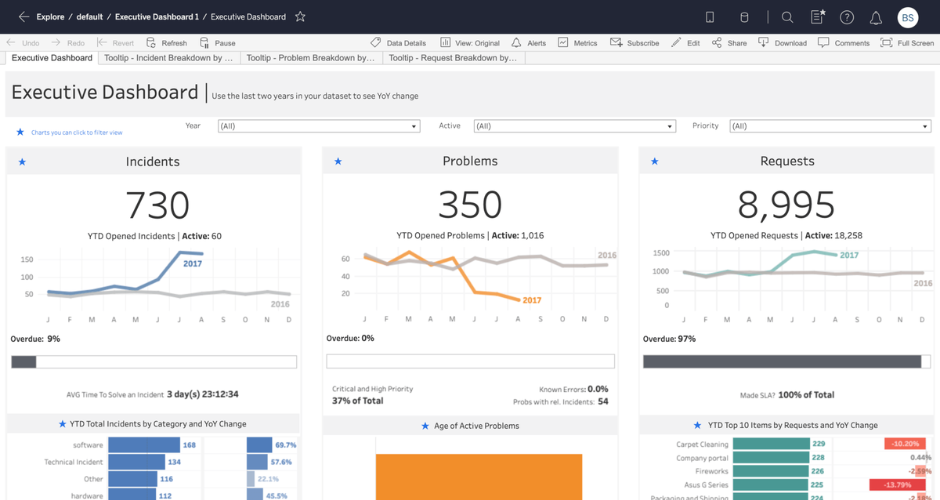Enter Full Screen mode
Viewport: 940px width, 500px height.
click(x=907, y=43)
